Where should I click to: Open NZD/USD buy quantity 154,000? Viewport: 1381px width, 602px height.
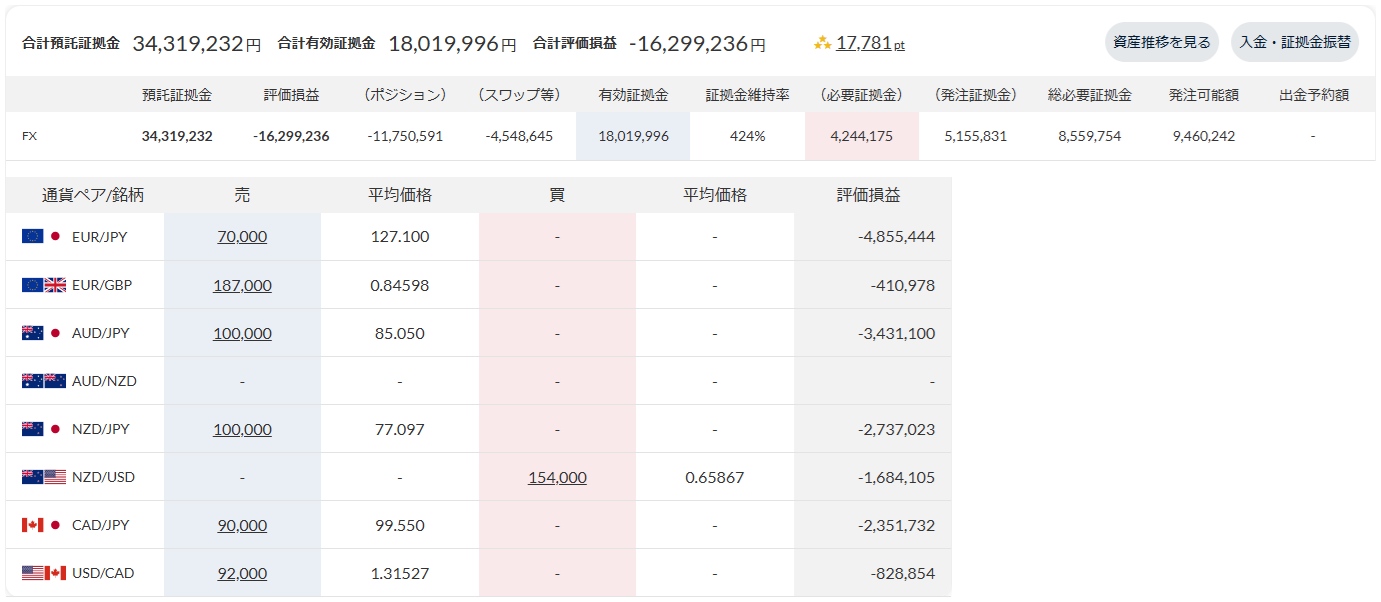557,477
